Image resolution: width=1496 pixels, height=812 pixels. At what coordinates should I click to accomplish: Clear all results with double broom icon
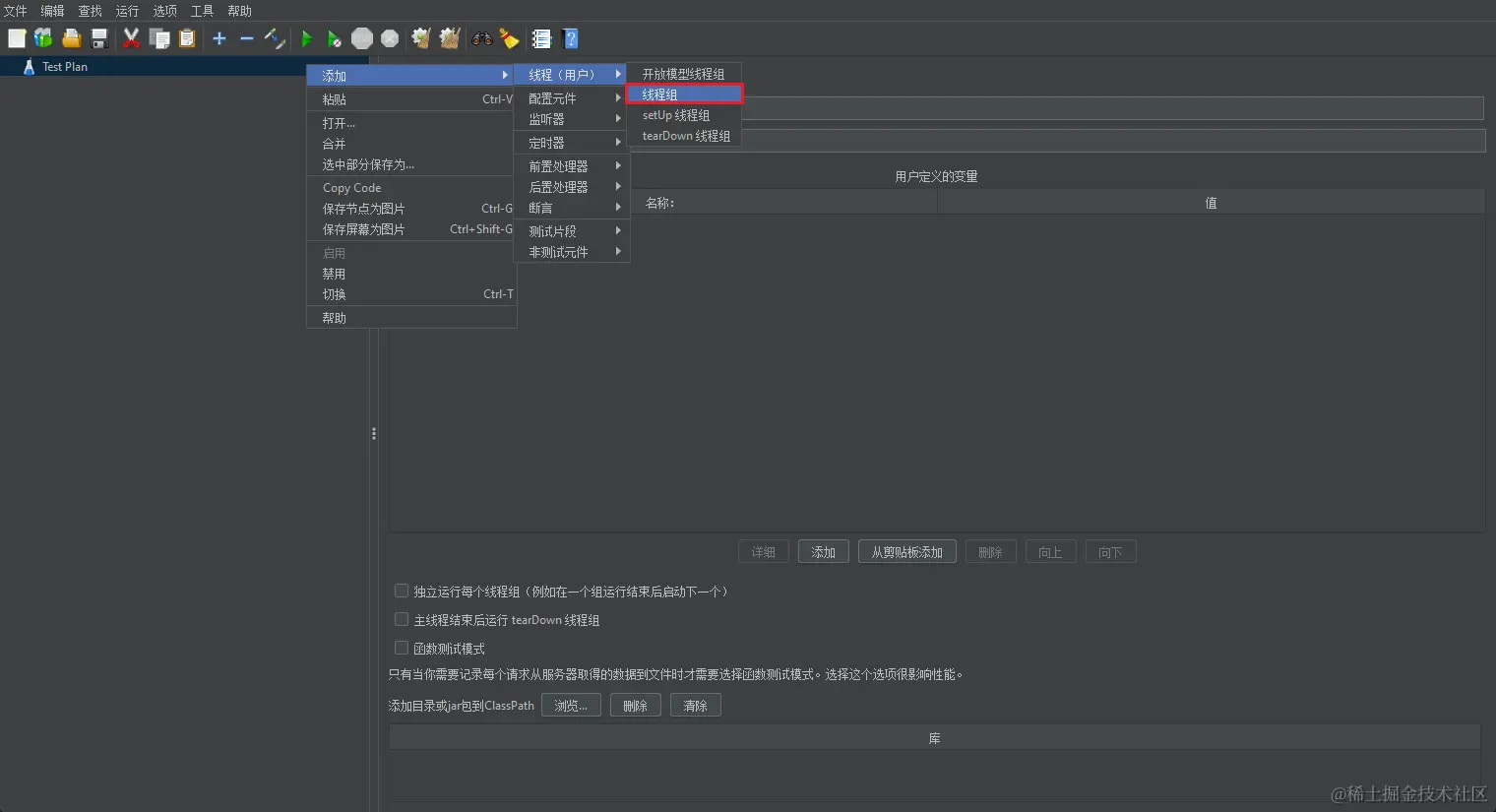coord(450,38)
